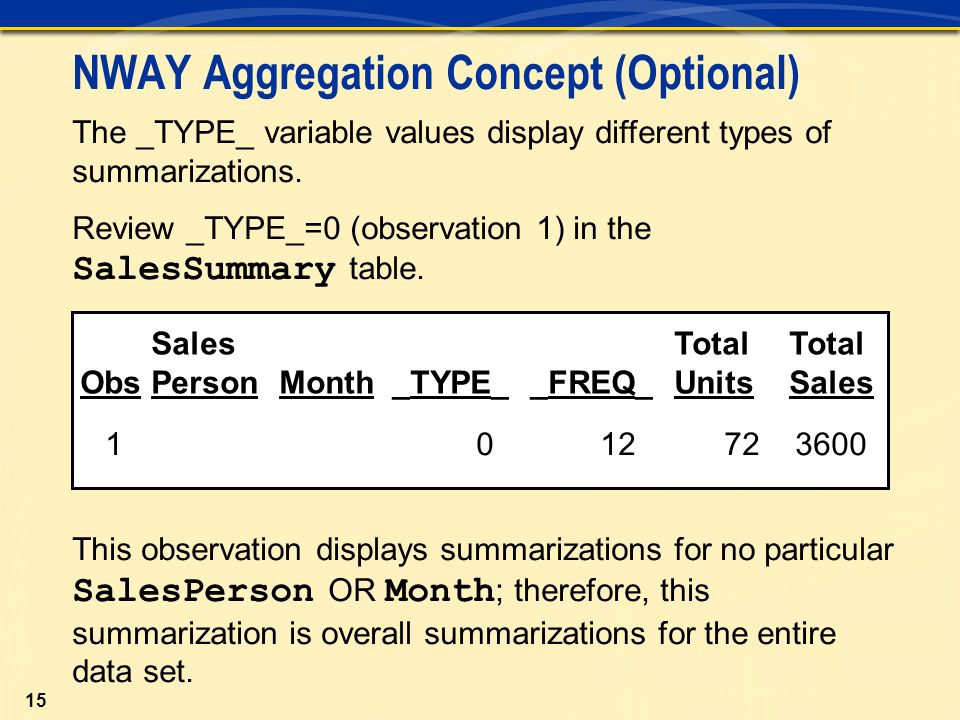Screen dimensions: 960x720
Task: Click the slide number 15
Action: [36, 700]
